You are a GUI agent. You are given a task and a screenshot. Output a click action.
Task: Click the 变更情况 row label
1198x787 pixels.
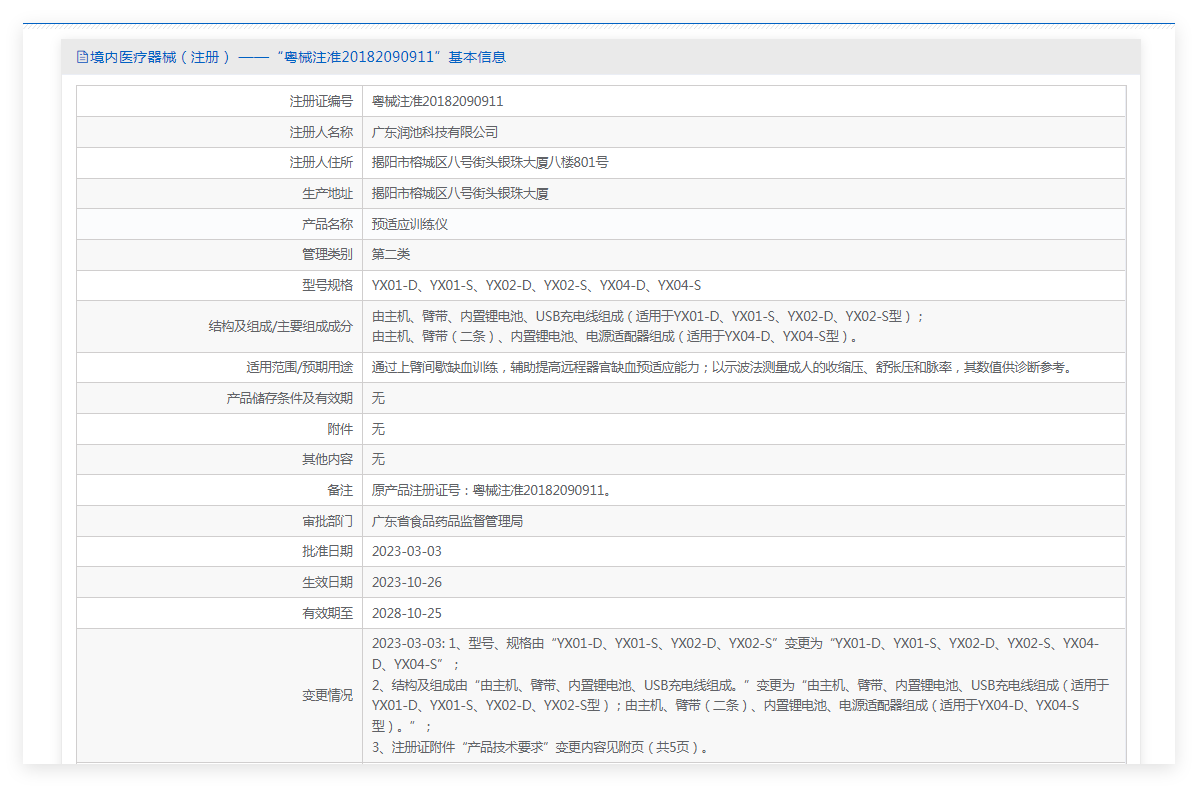(327, 695)
